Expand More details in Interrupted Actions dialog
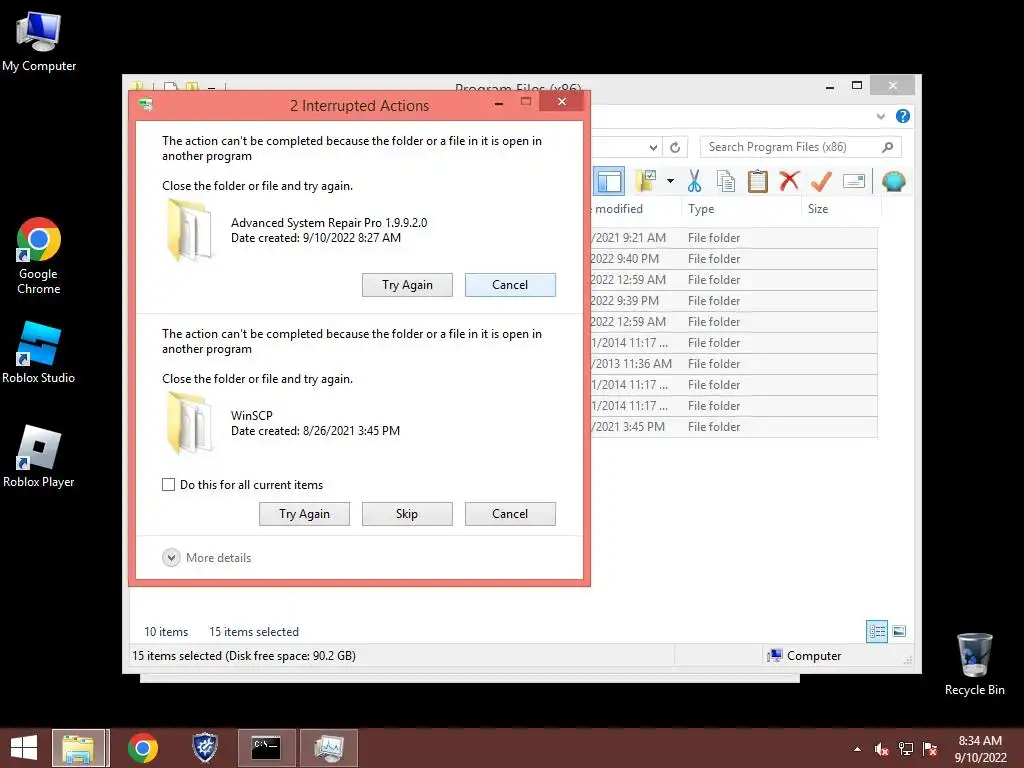 (206, 558)
